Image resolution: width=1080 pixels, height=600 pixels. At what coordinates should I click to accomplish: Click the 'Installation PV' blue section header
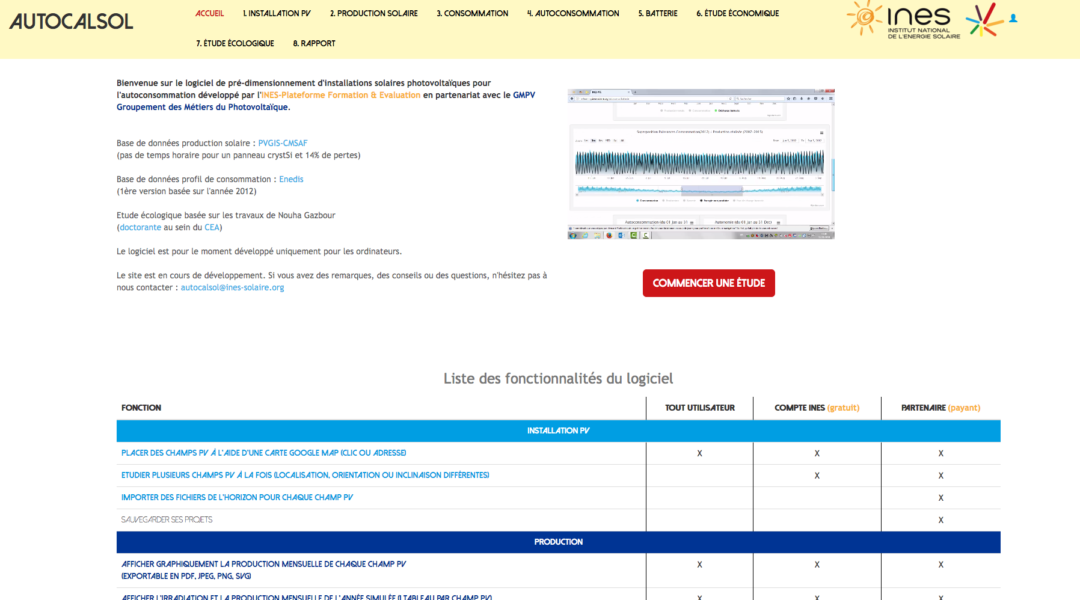point(559,431)
